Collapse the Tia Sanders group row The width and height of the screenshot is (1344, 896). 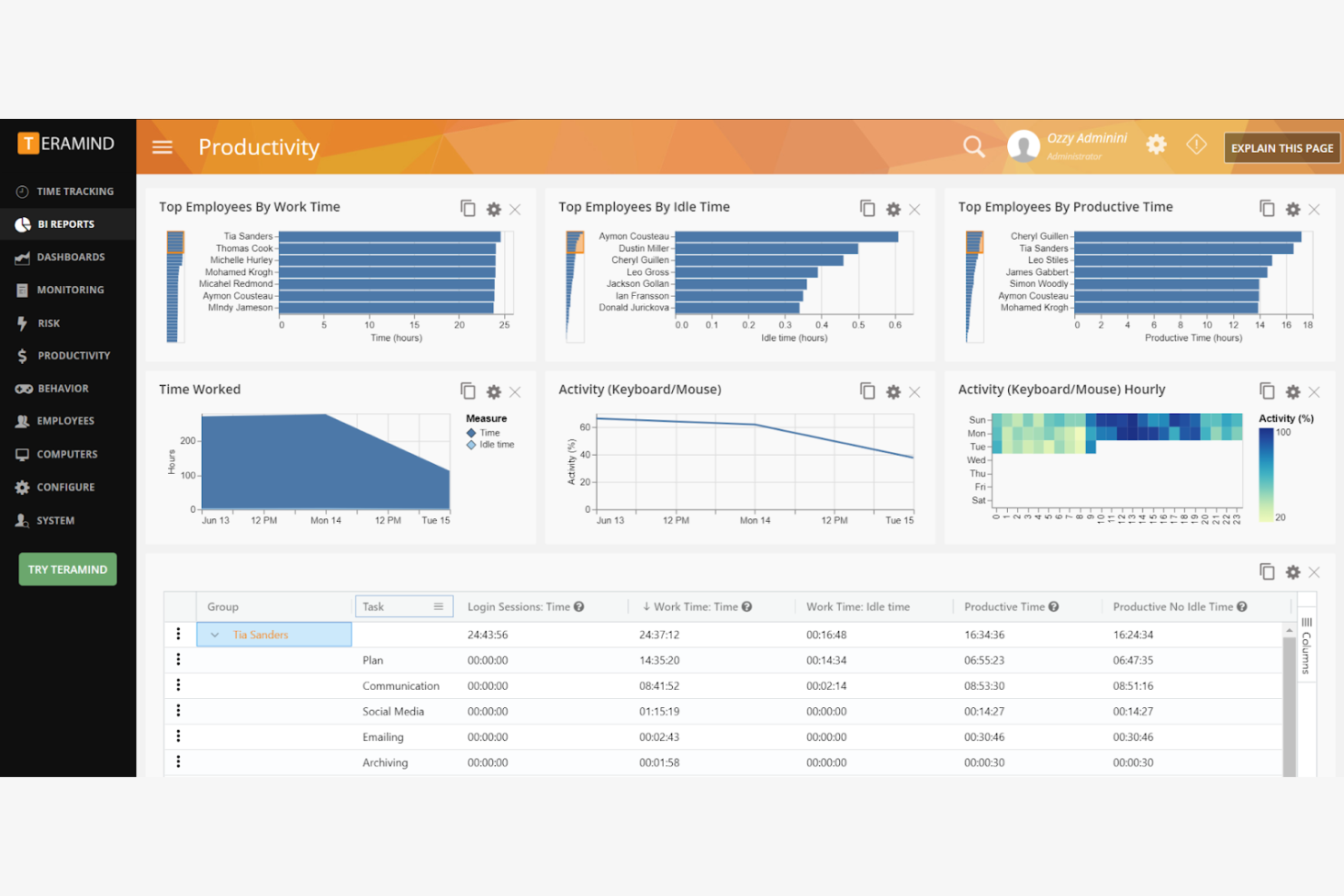215,634
